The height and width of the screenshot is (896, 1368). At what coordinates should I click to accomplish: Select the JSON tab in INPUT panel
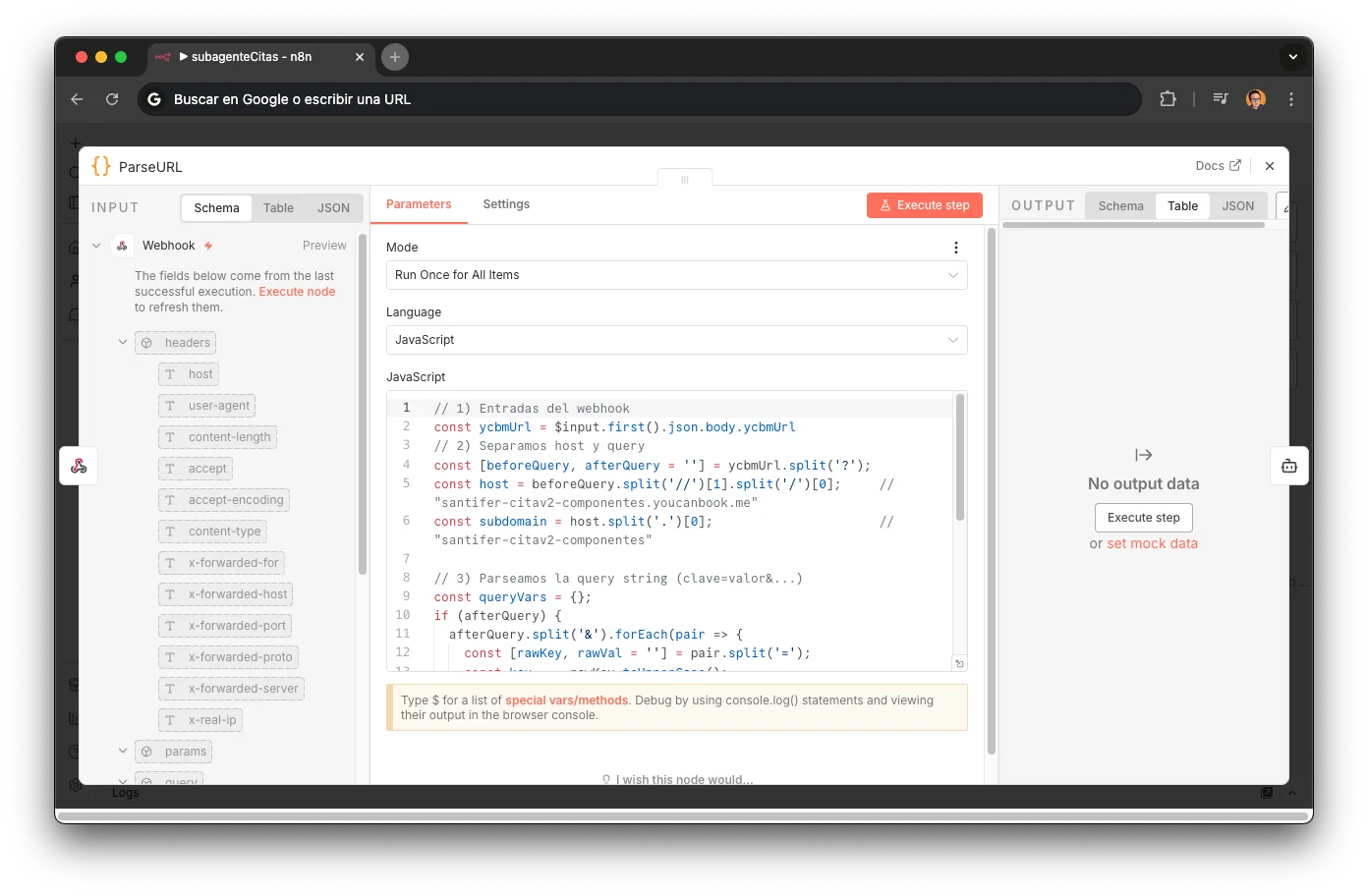tap(333, 207)
